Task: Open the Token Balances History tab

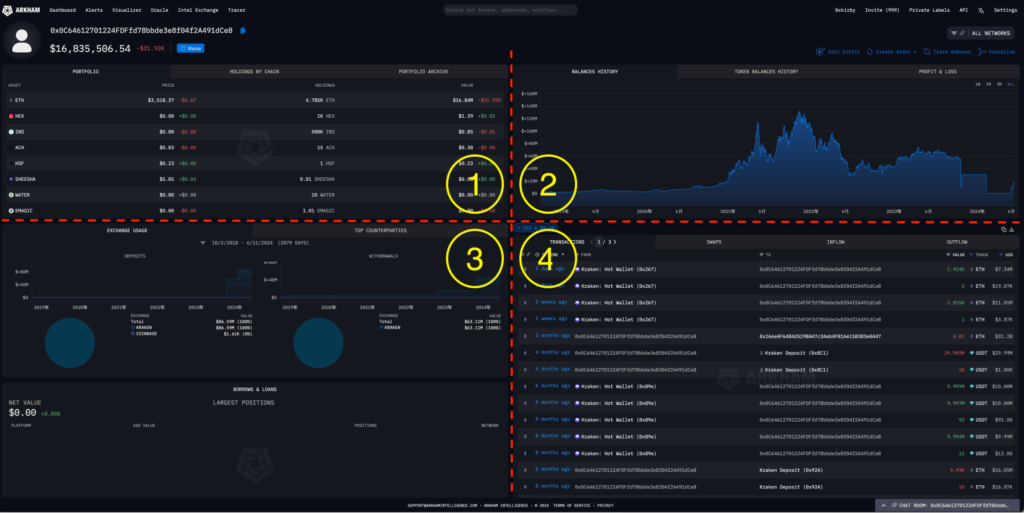Action: [765, 72]
